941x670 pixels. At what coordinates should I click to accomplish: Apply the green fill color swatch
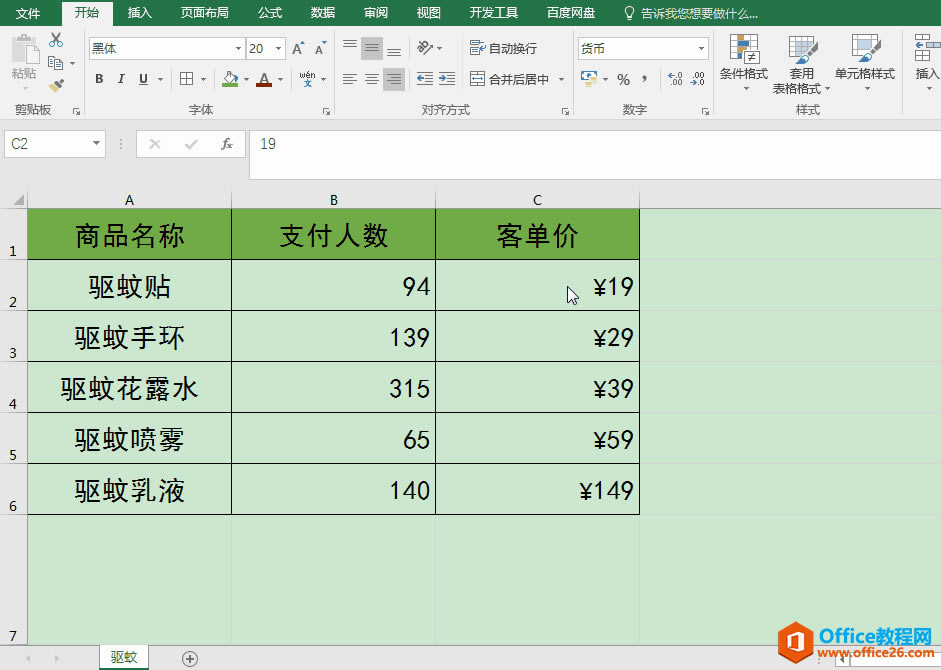click(x=230, y=79)
